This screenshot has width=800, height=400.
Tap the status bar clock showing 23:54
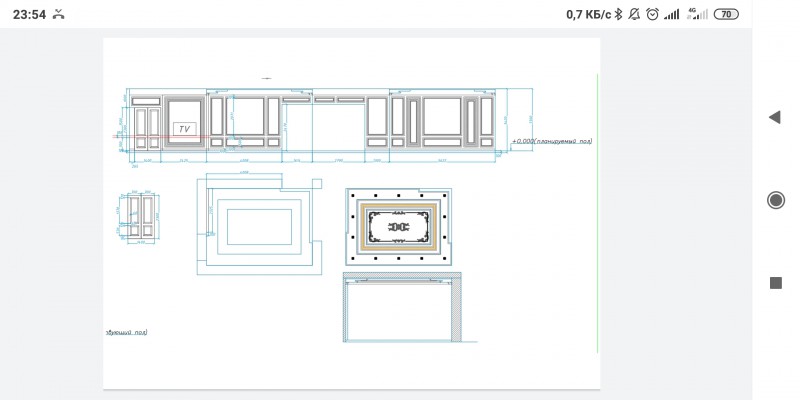click(29, 14)
